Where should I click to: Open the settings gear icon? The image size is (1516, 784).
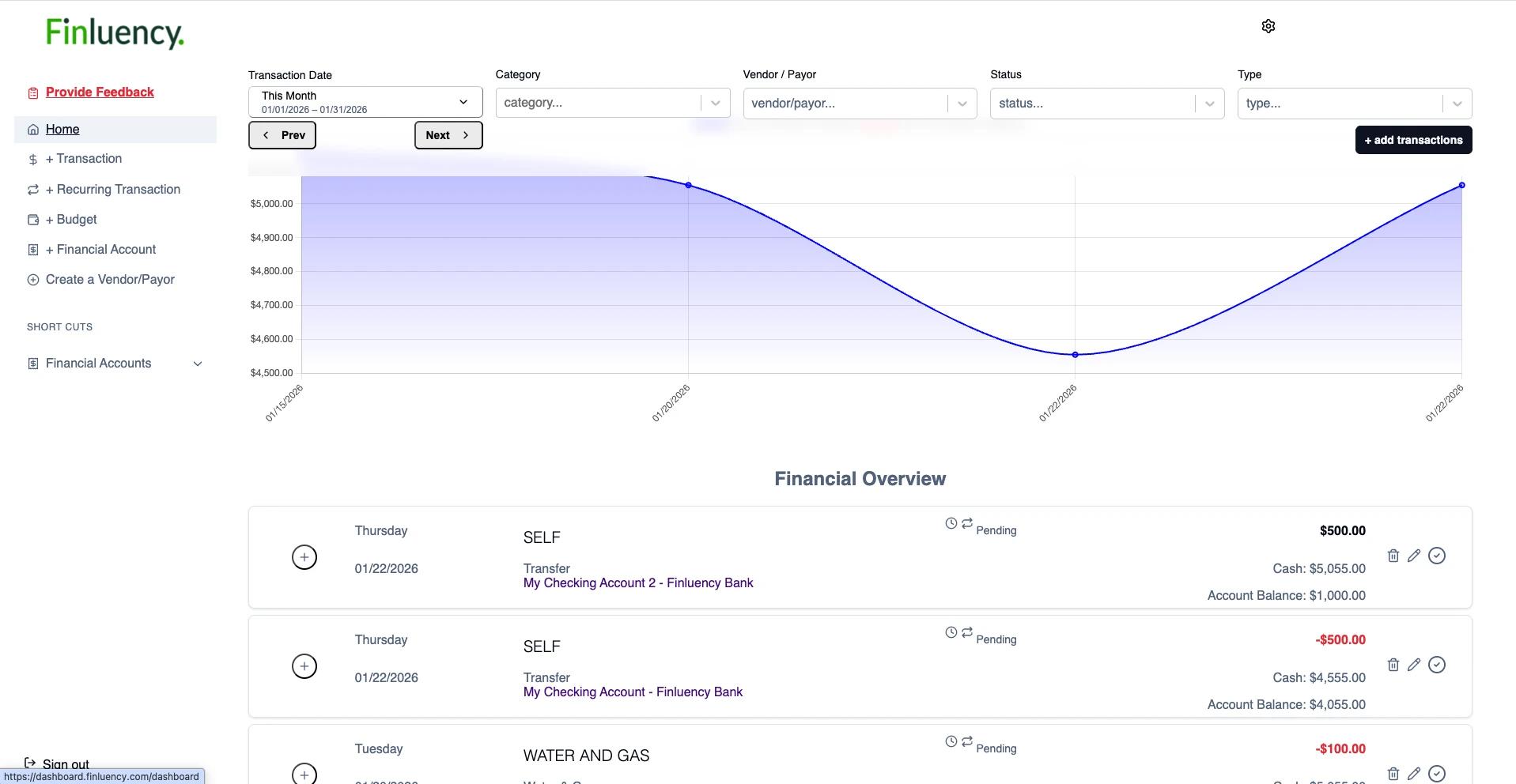coord(1268,25)
